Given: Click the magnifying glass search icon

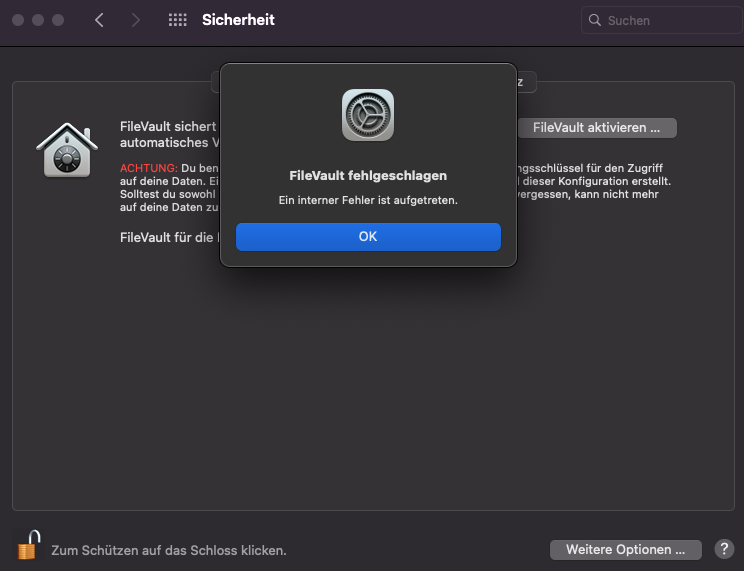Looking at the screenshot, I should 595,20.
